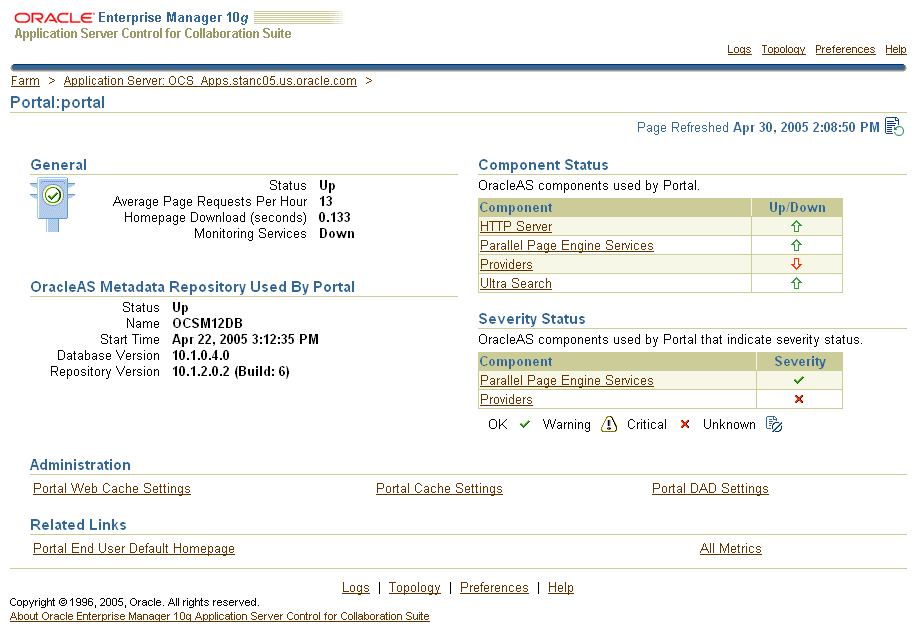
Task: Click the green up arrow for HTTP Server
Action: (x=796, y=226)
